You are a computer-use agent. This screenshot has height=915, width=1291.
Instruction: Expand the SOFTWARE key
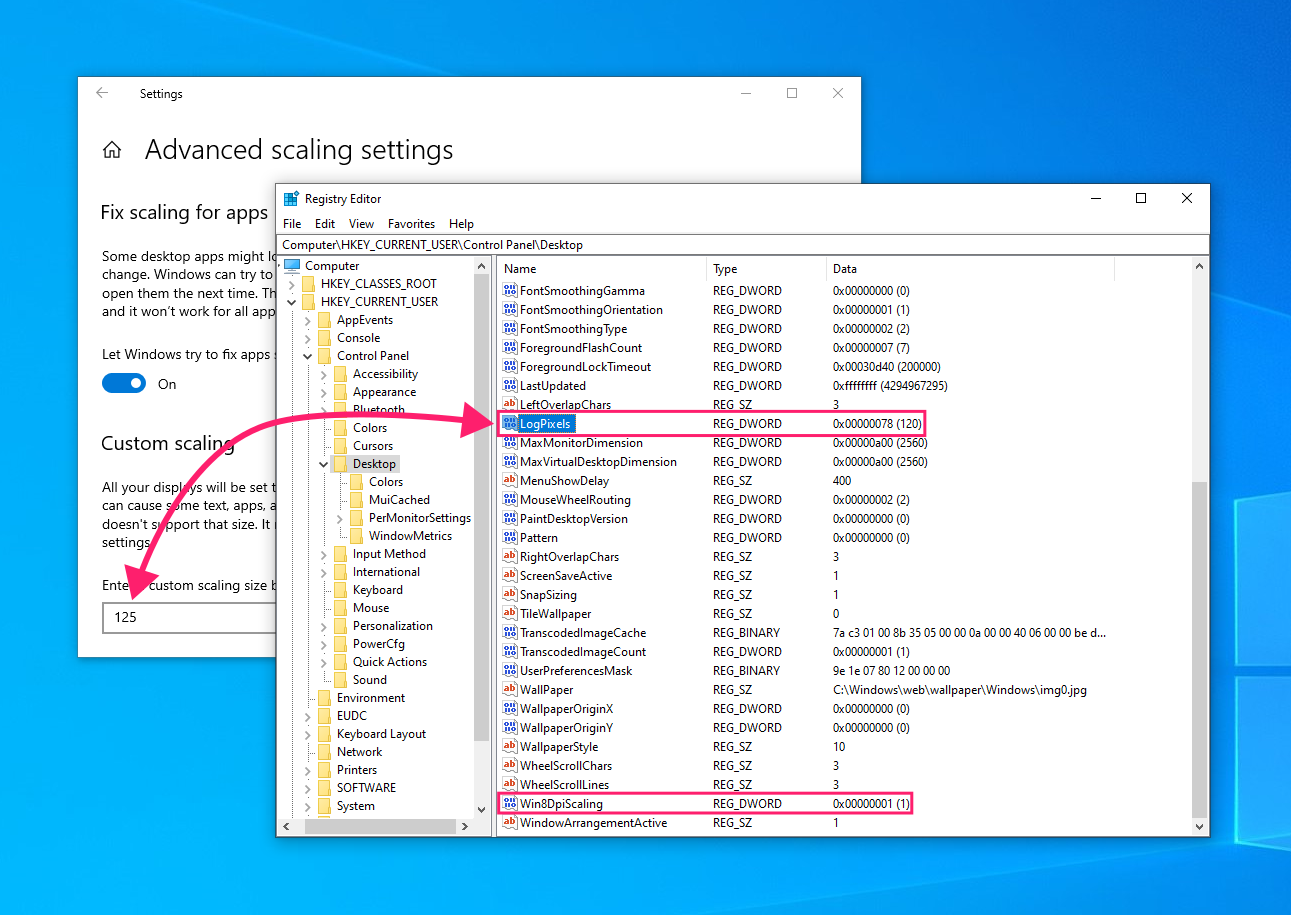click(x=307, y=788)
